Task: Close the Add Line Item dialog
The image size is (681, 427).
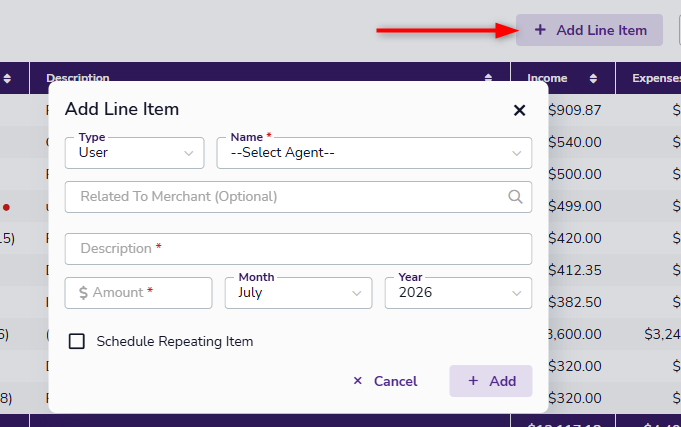Action: click(519, 110)
